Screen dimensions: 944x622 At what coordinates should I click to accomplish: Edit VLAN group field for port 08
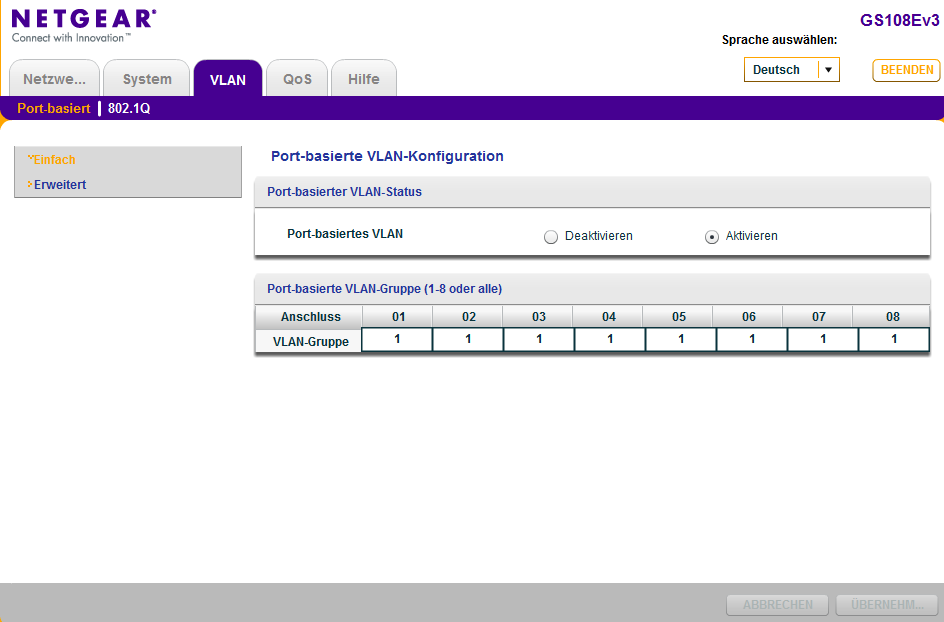(x=894, y=340)
